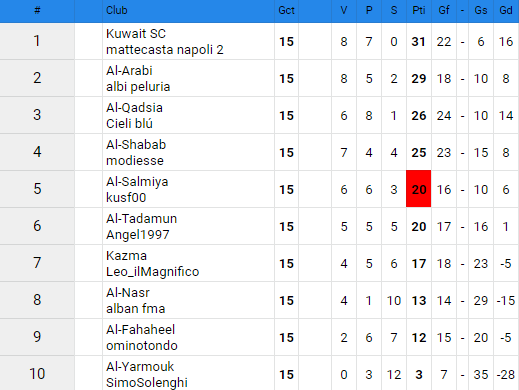Open manager mattecasta napoli 2 profile
519x390 pixels.
pyautogui.click(x=165, y=50)
